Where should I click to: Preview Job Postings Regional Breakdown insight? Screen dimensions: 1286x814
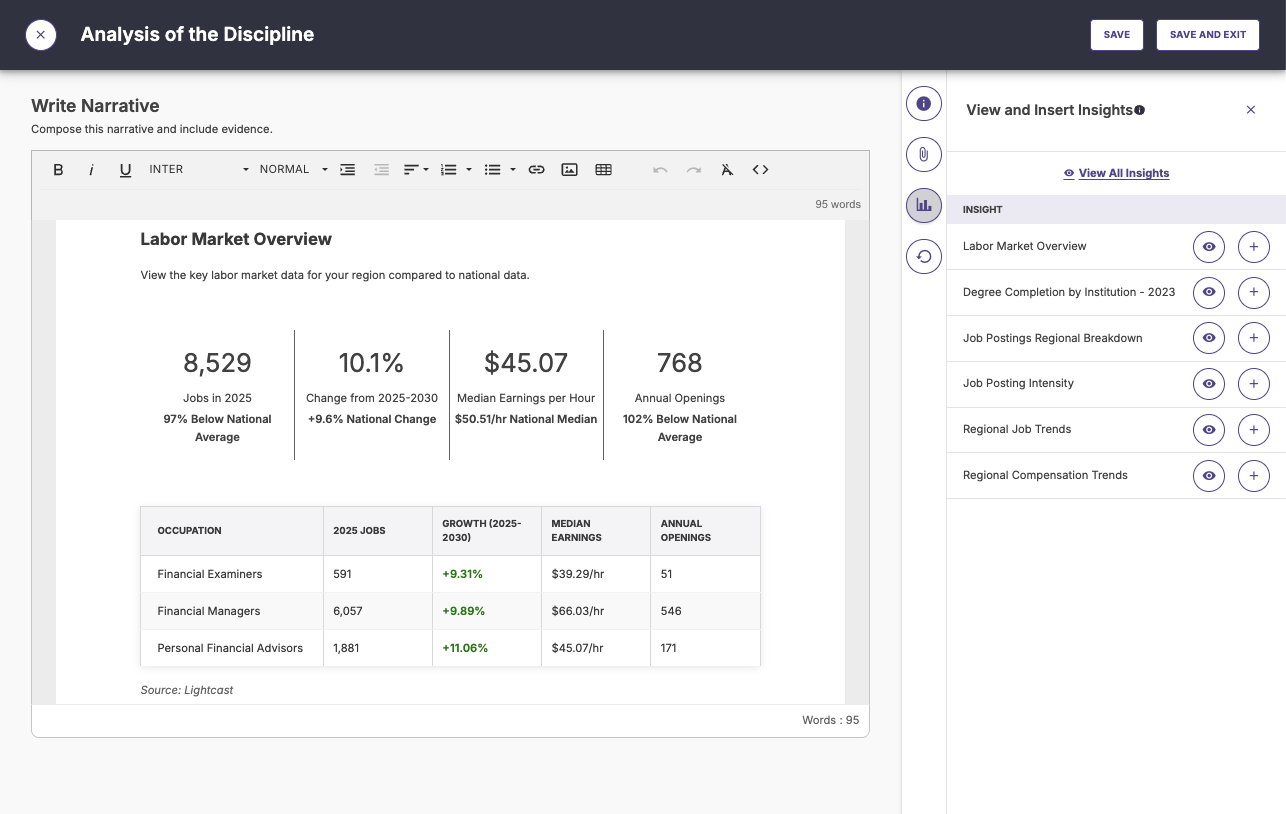point(1209,338)
